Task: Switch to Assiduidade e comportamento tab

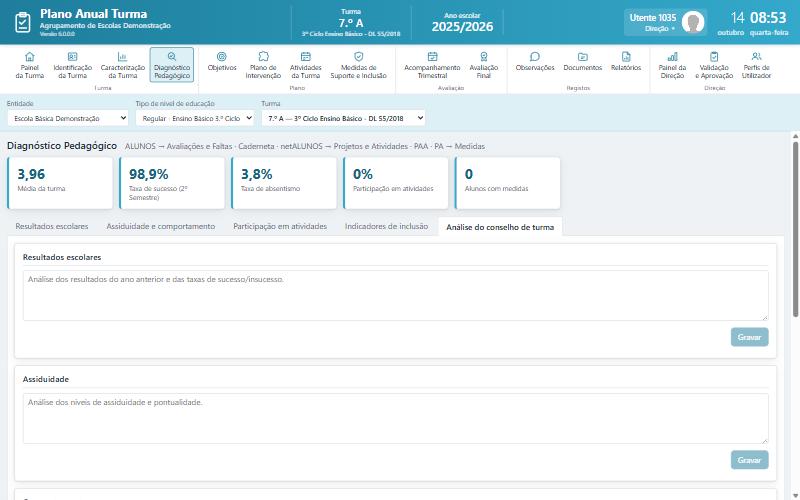Action: click(161, 226)
